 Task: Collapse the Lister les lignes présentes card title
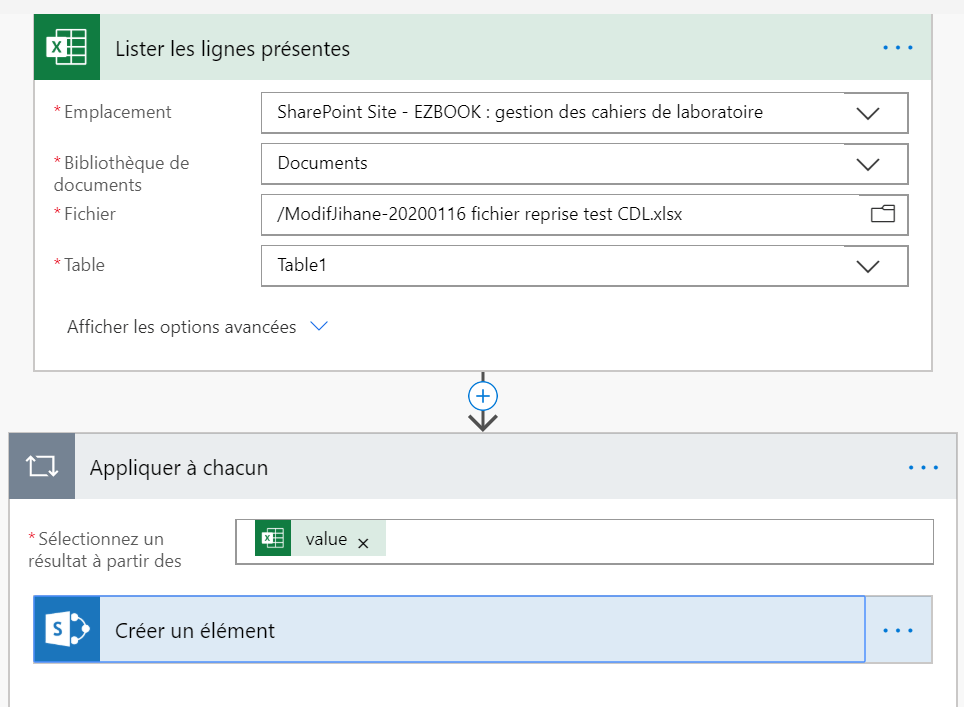[x=233, y=48]
